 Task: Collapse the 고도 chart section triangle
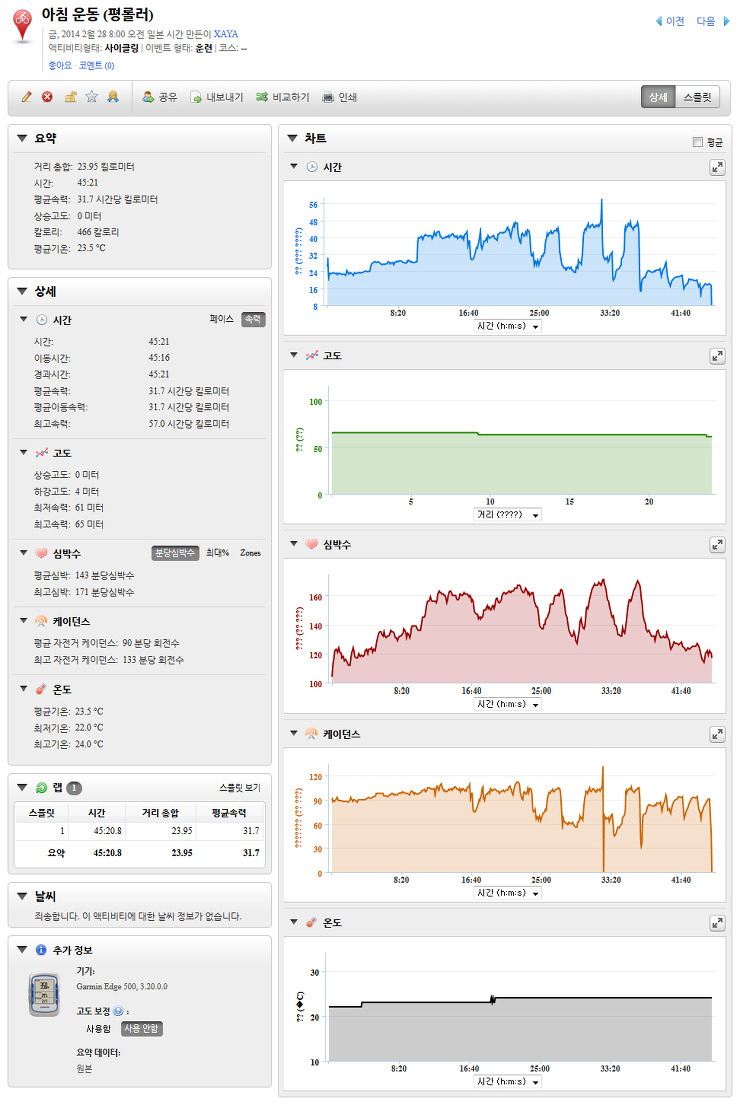click(x=294, y=355)
